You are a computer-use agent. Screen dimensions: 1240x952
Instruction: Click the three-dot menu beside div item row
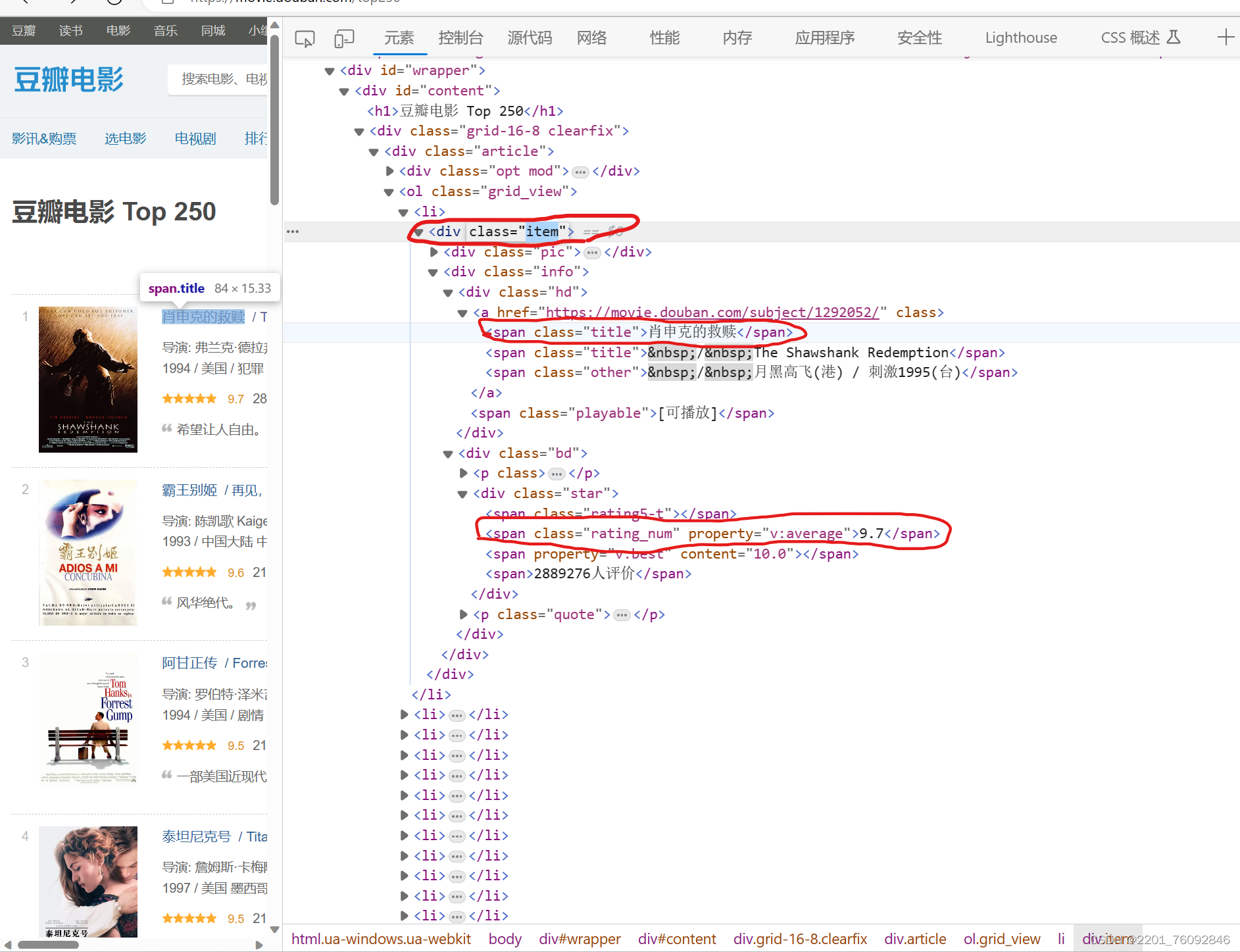(293, 232)
